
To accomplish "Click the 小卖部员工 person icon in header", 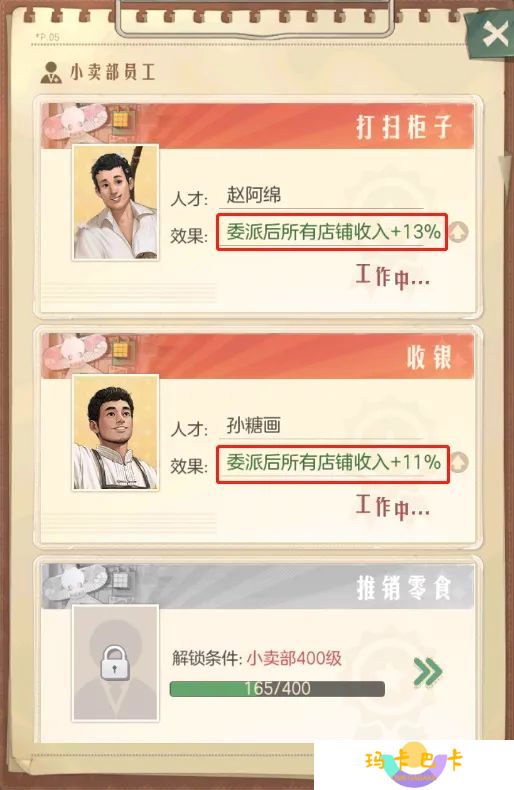I will (50, 73).
